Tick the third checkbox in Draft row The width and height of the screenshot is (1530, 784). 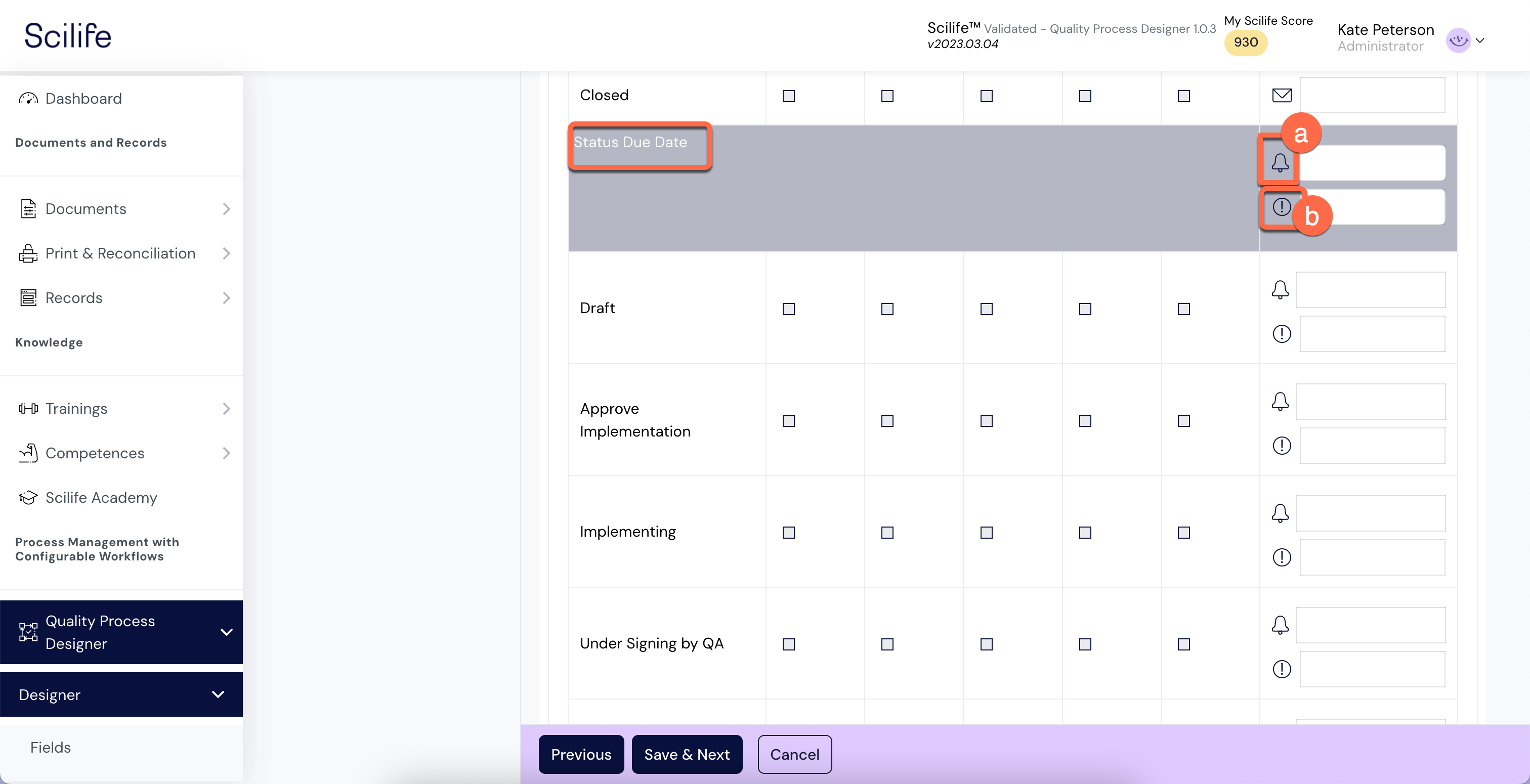tap(986, 309)
